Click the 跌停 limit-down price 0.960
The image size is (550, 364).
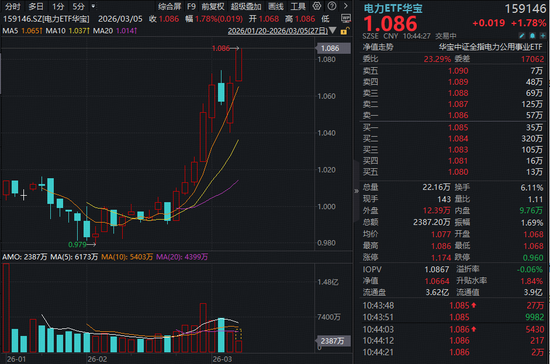pos(533,258)
